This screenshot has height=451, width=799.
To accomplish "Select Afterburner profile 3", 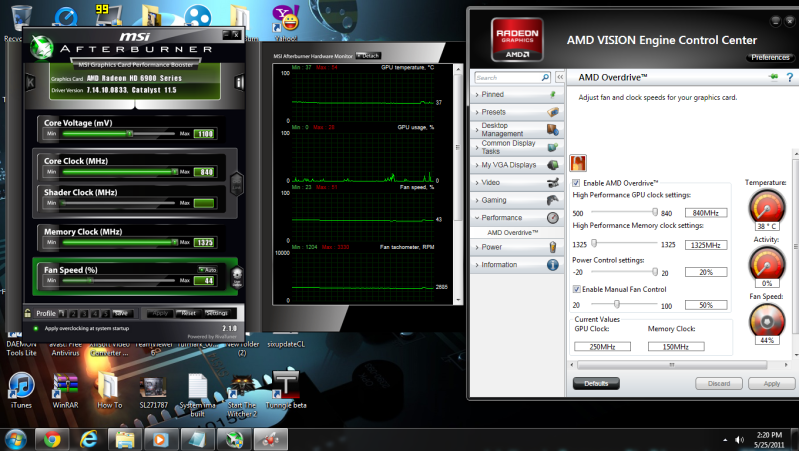I will tap(84, 313).
